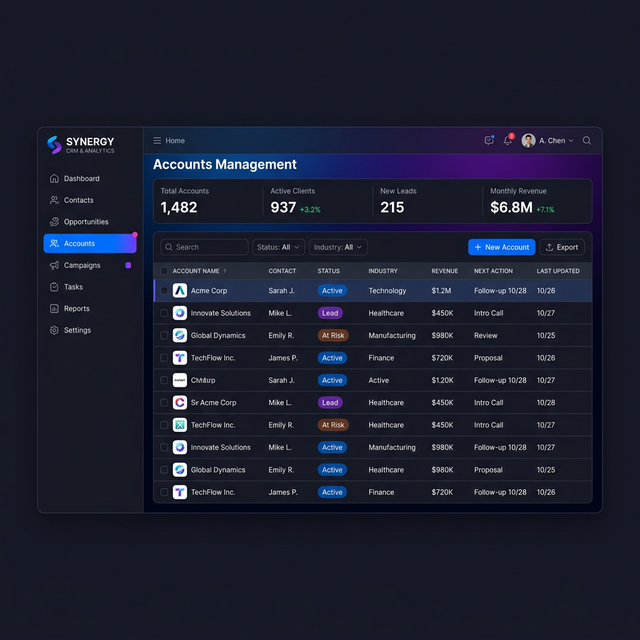Viewport: 640px width, 640px height.
Task: Click the Status column header
Action: click(329, 271)
